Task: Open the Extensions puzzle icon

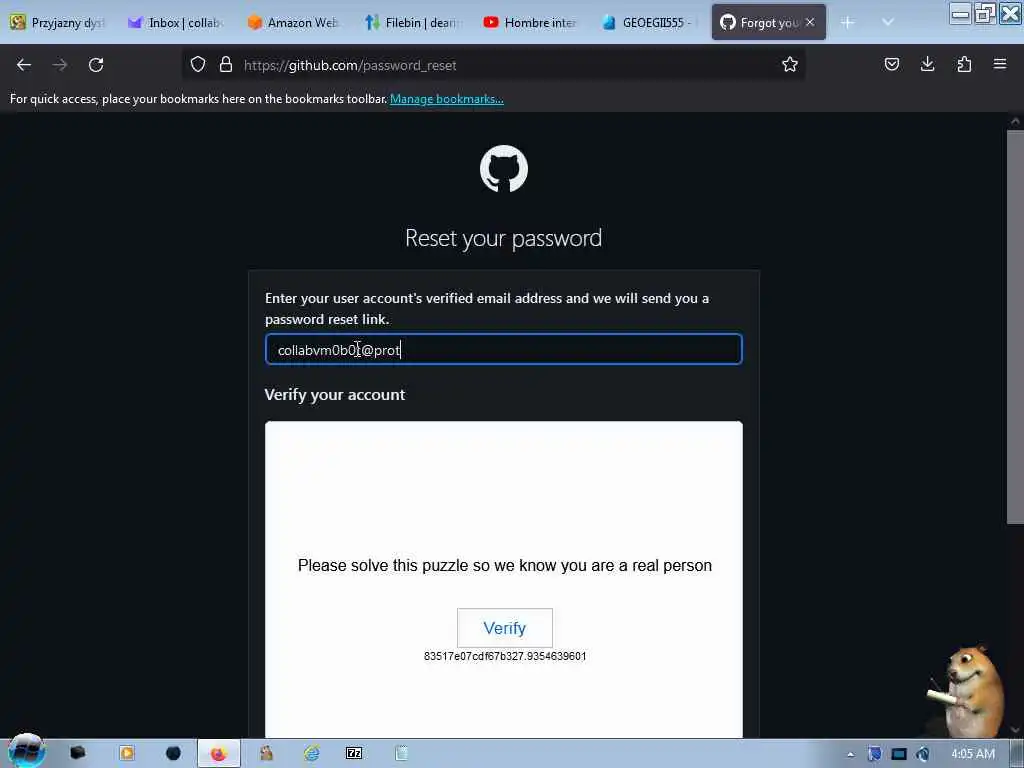Action: click(x=964, y=64)
